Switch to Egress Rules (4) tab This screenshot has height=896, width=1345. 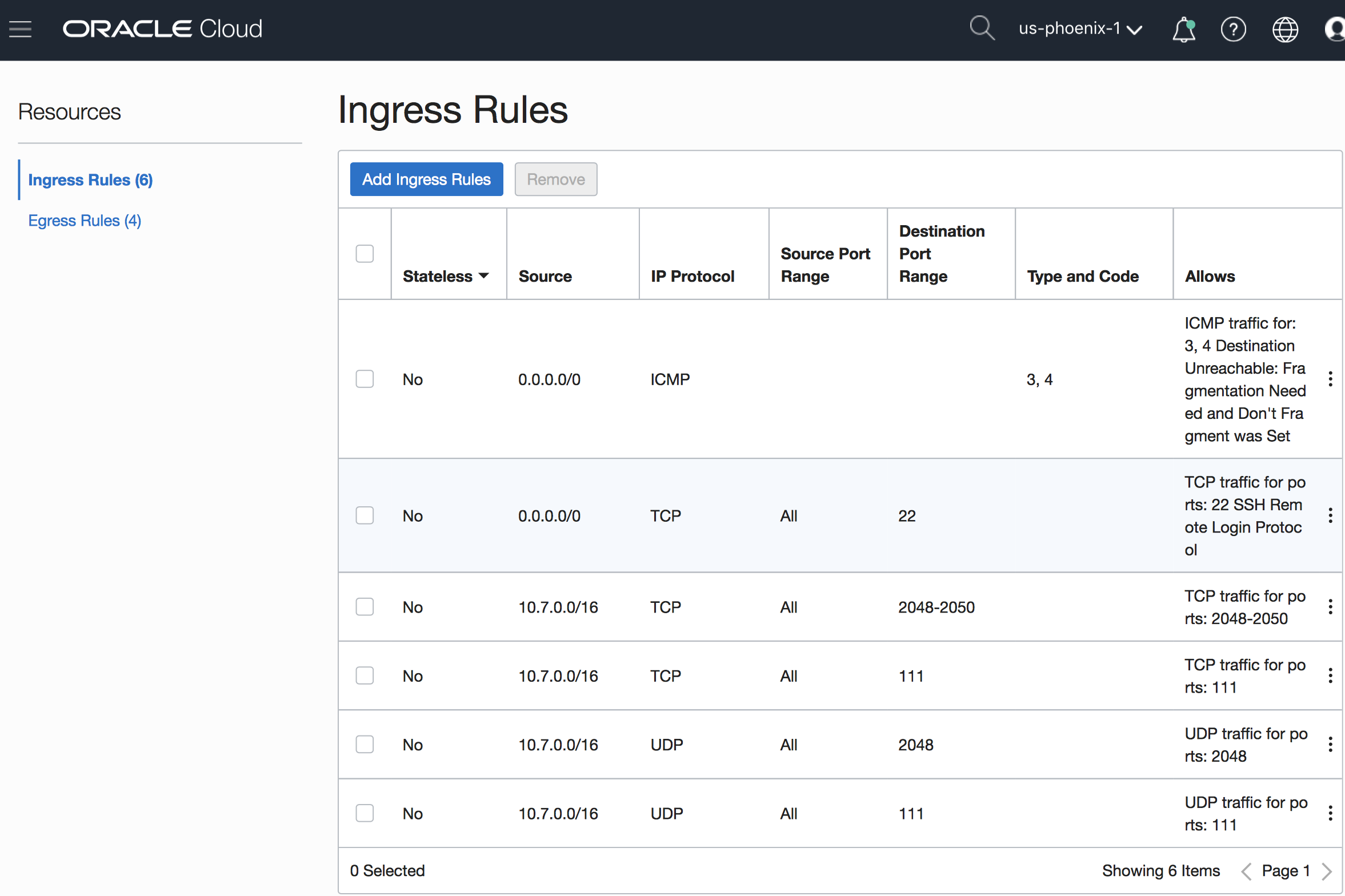85,221
